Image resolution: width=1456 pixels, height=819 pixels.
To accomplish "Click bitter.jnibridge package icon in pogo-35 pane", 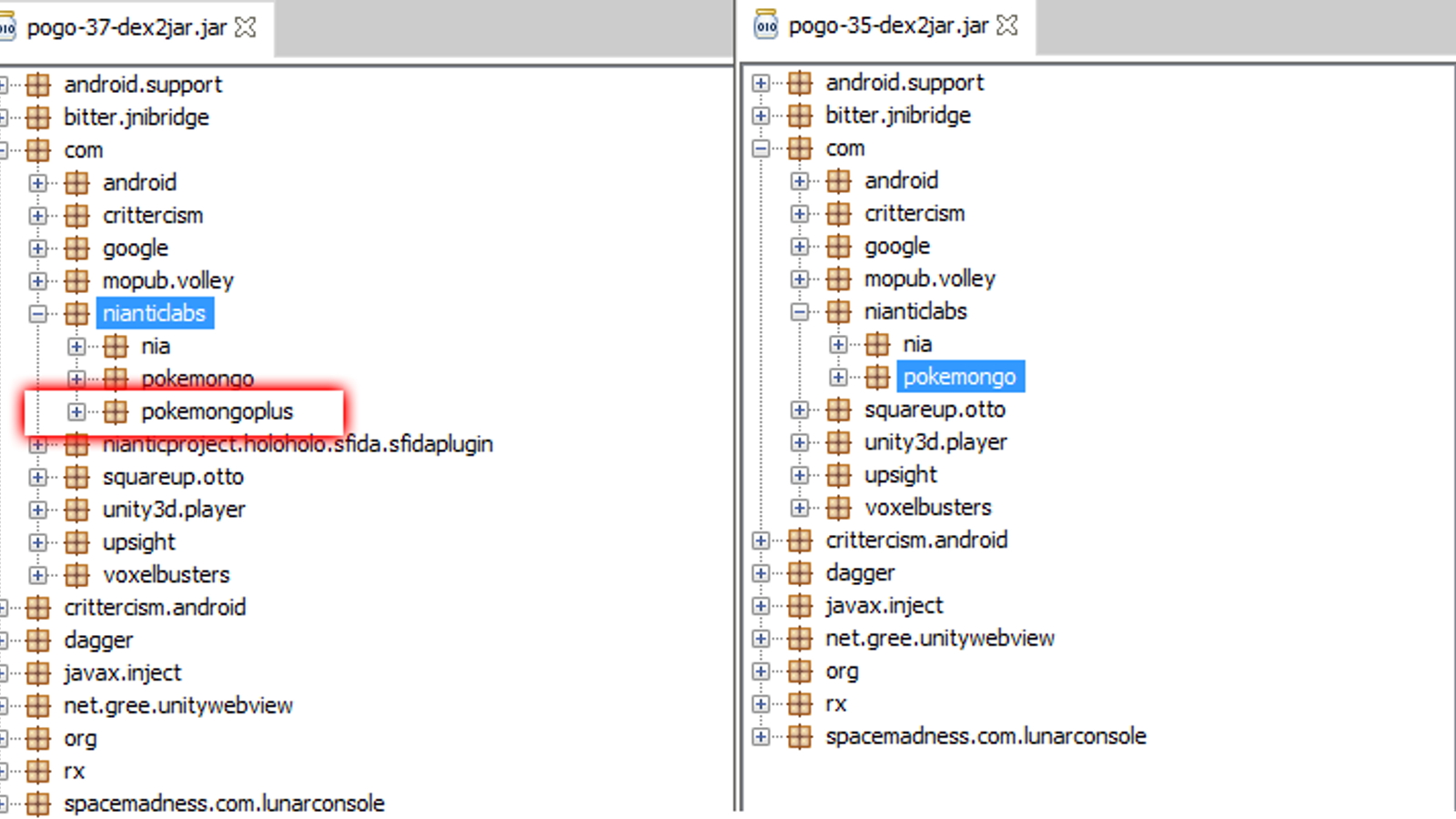I will pos(800,116).
